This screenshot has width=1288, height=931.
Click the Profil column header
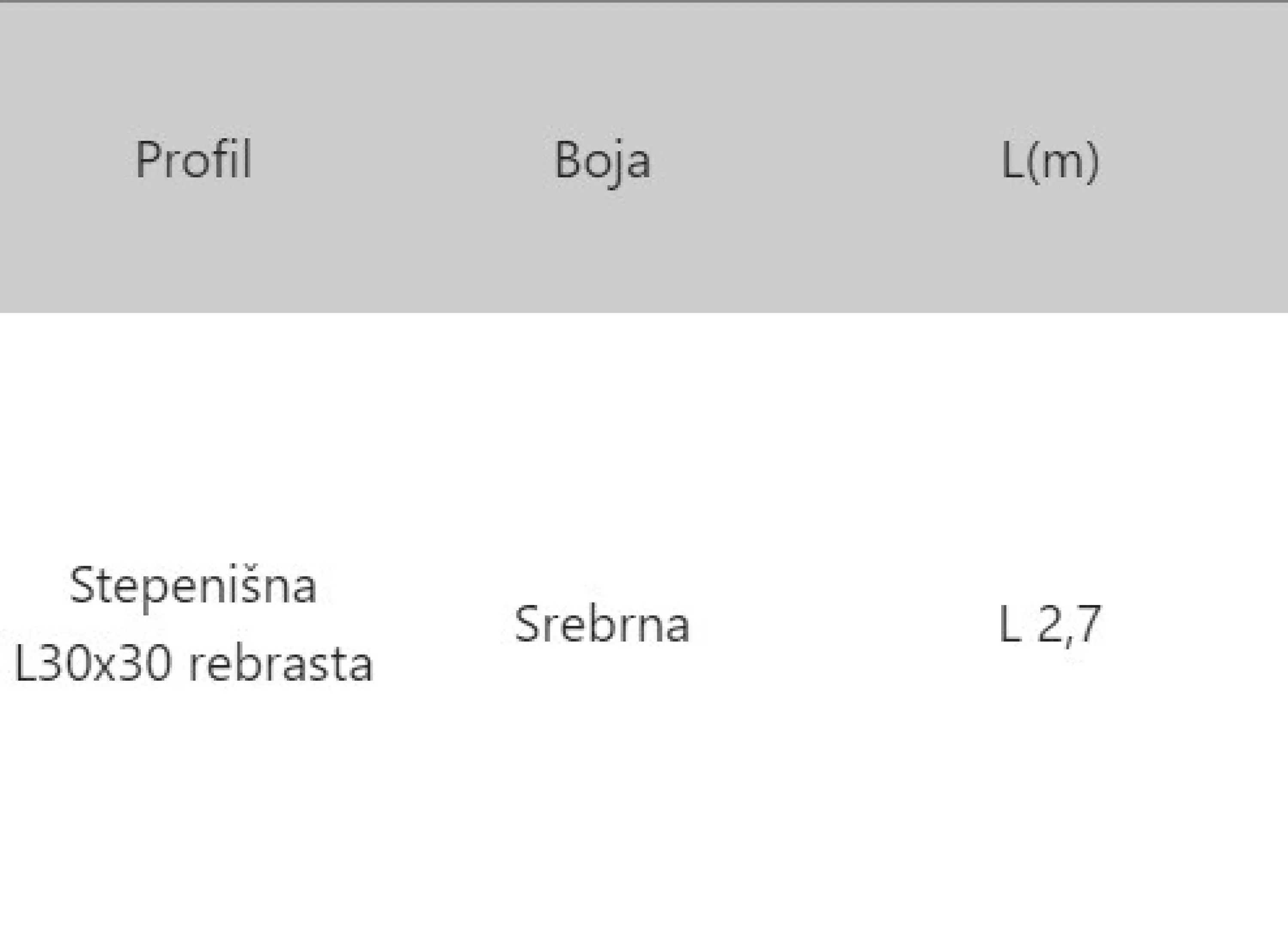[193, 160]
